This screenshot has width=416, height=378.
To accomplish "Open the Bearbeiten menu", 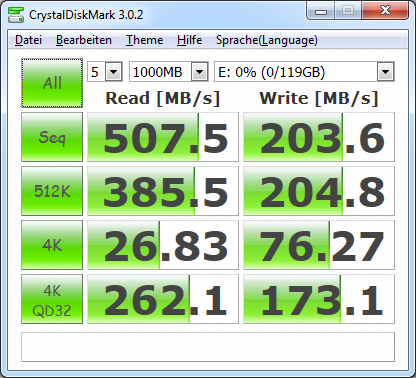I will 84,40.
